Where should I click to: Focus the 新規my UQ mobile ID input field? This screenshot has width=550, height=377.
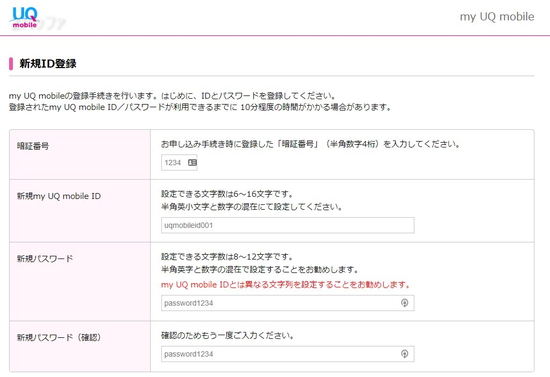coord(288,225)
